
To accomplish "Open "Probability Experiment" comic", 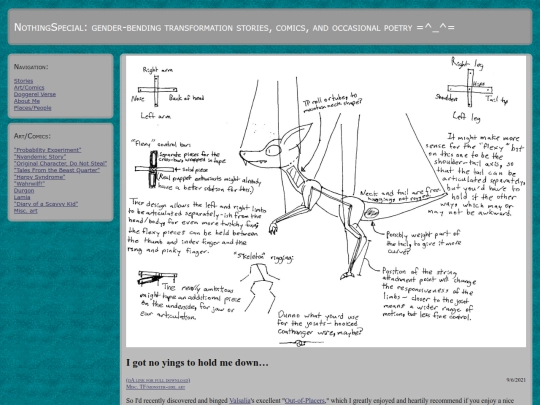I will [x=48, y=150].
